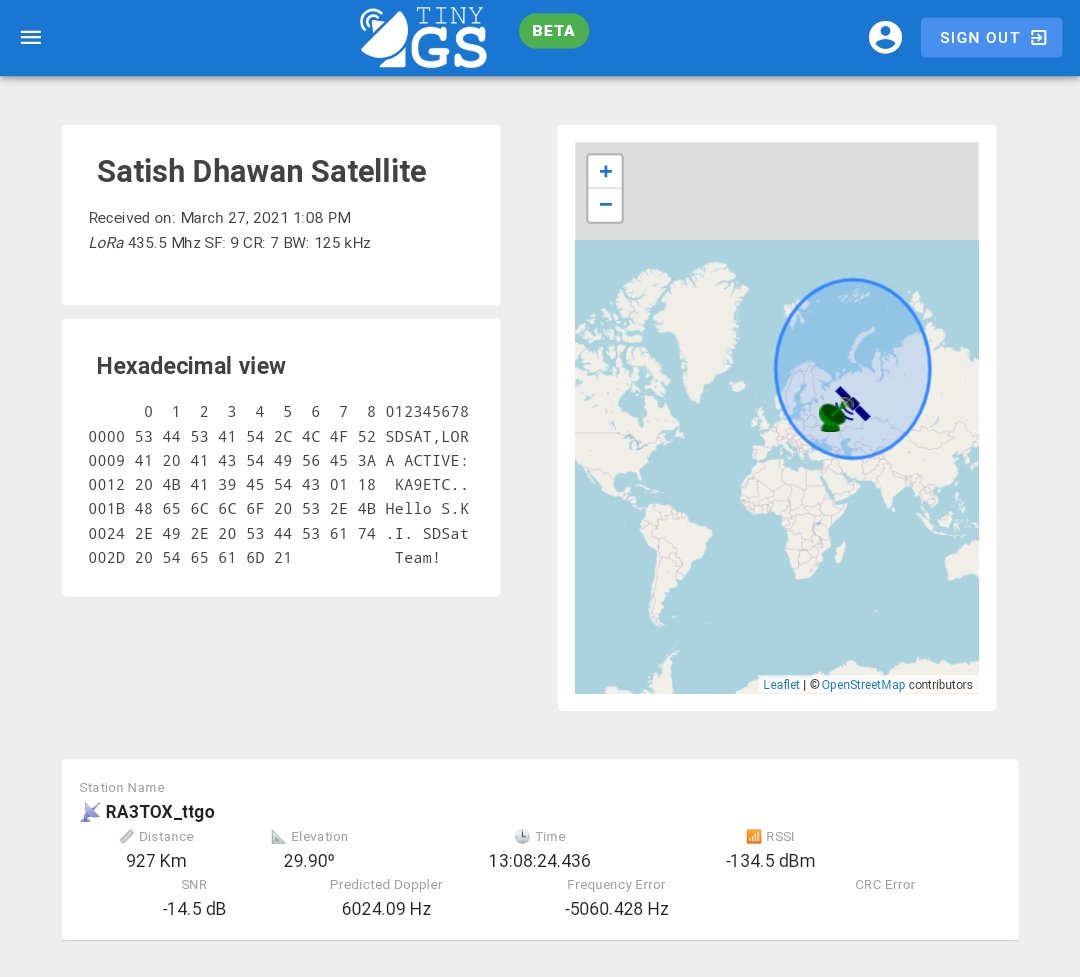Click the green BETA badge
Viewport: 1080px width, 977px height.
(553, 31)
